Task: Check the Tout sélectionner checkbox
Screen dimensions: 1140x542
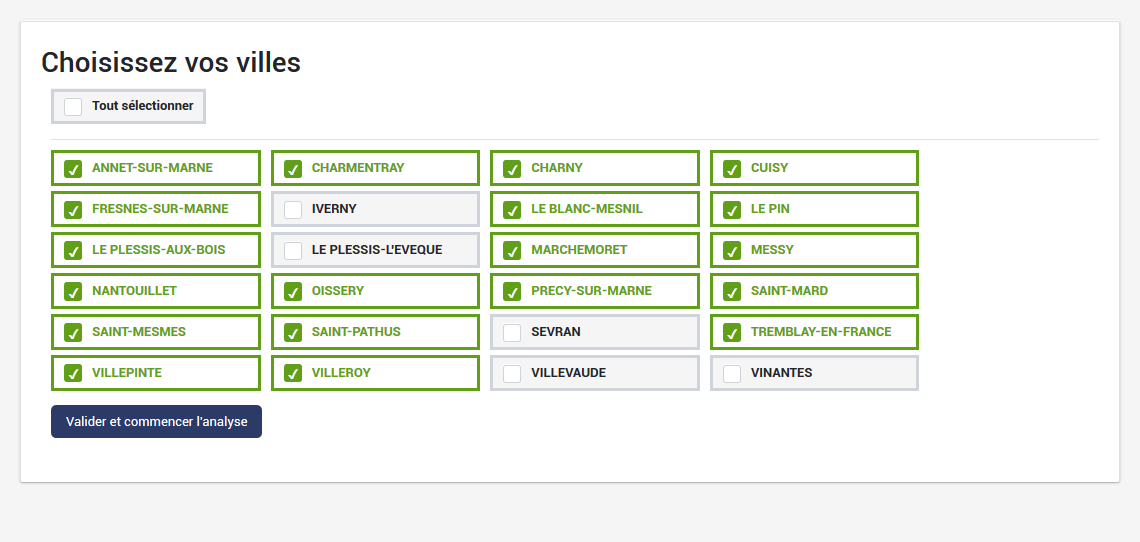Action: (x=73, y=106)
